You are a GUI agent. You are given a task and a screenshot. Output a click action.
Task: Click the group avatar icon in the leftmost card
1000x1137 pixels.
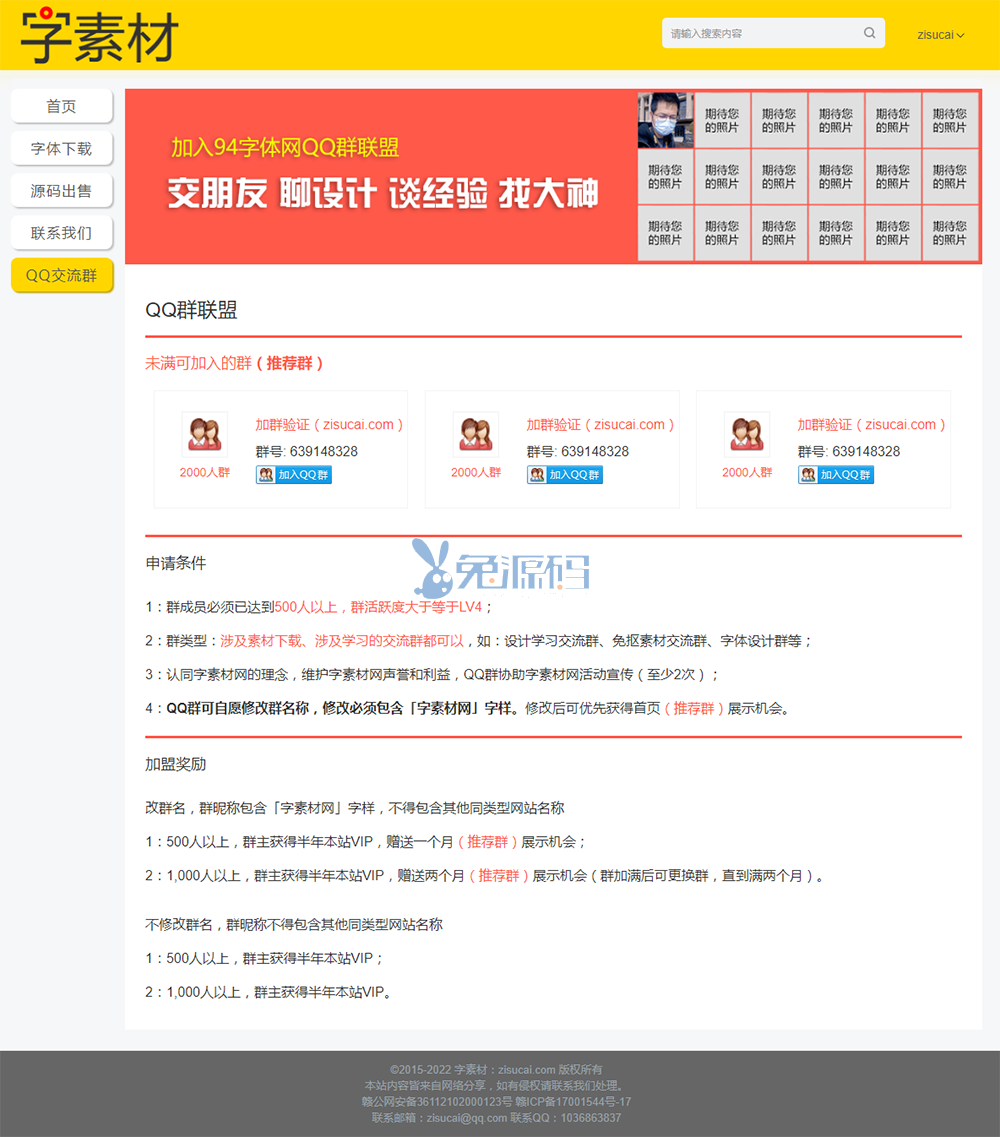[204, 434]
